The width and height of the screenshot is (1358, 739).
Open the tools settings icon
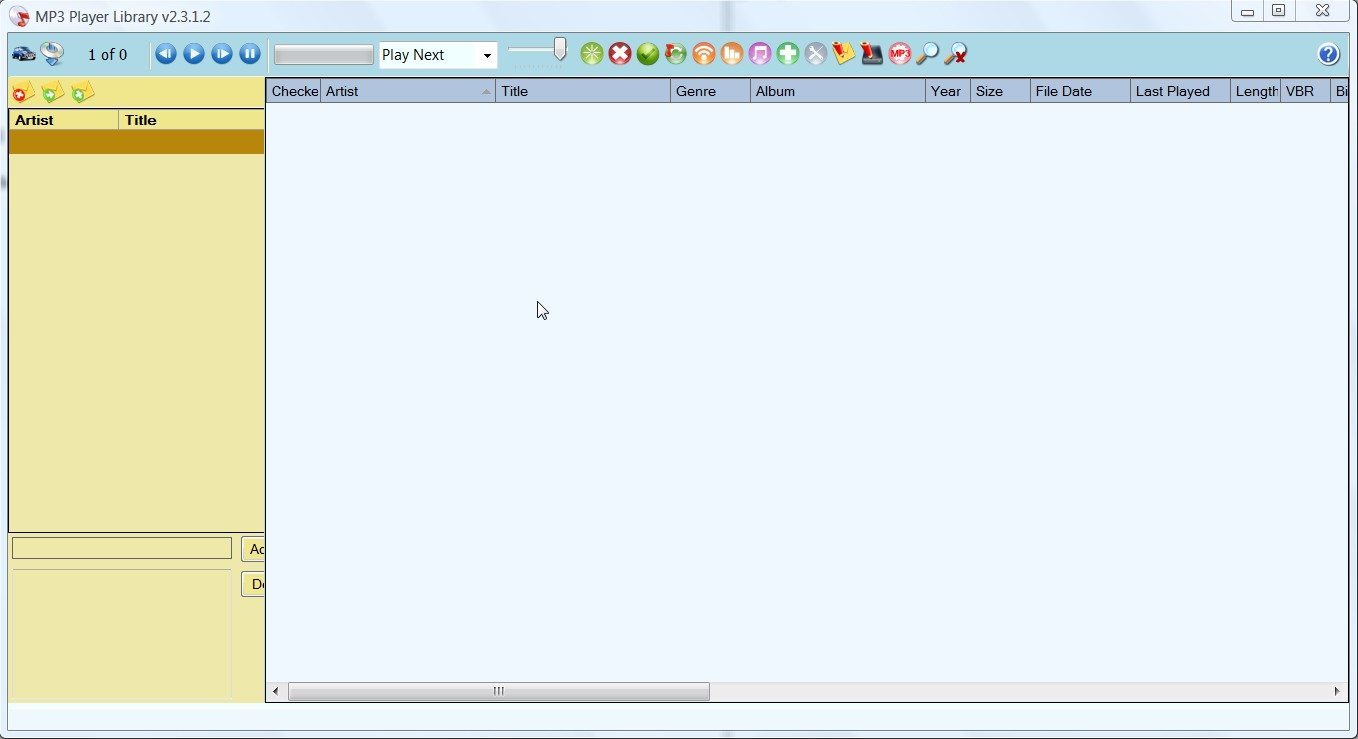(x=816, y=53)
